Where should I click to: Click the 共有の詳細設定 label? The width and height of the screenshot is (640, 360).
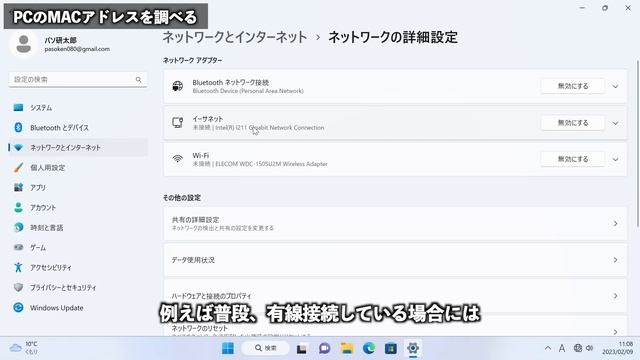[195, 220]
